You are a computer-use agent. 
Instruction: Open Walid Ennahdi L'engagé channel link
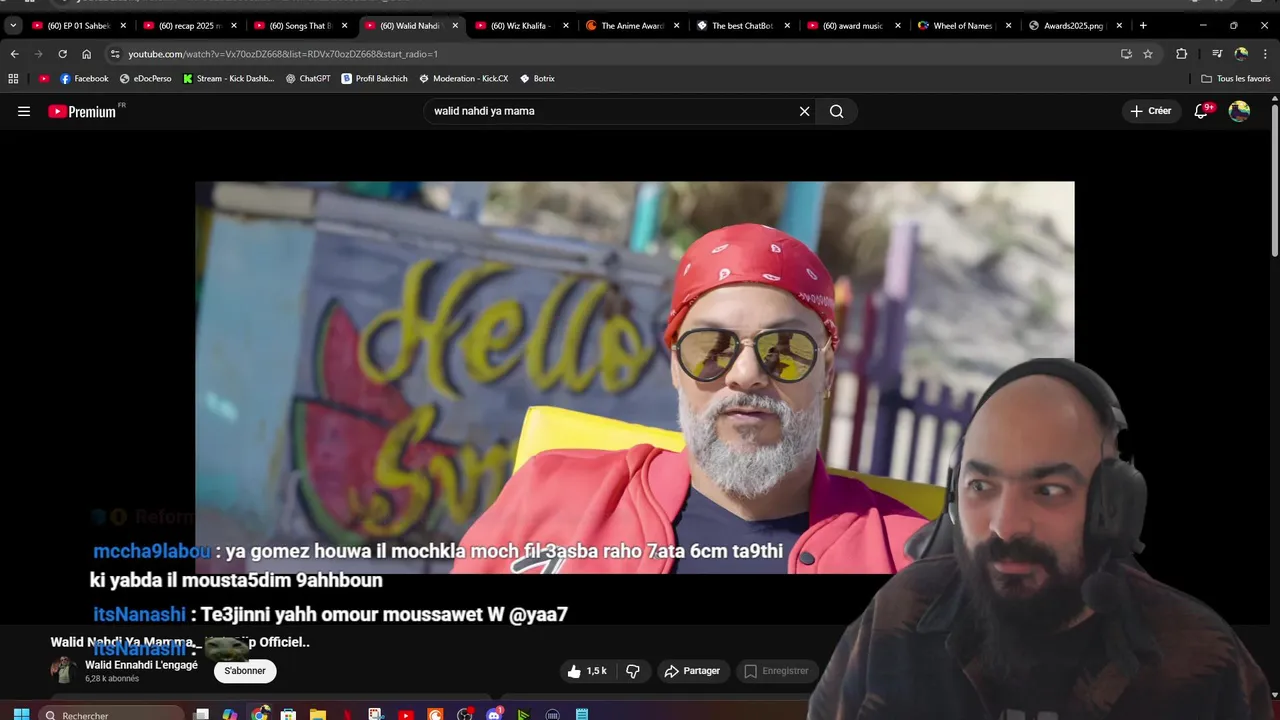click(141, 665)
